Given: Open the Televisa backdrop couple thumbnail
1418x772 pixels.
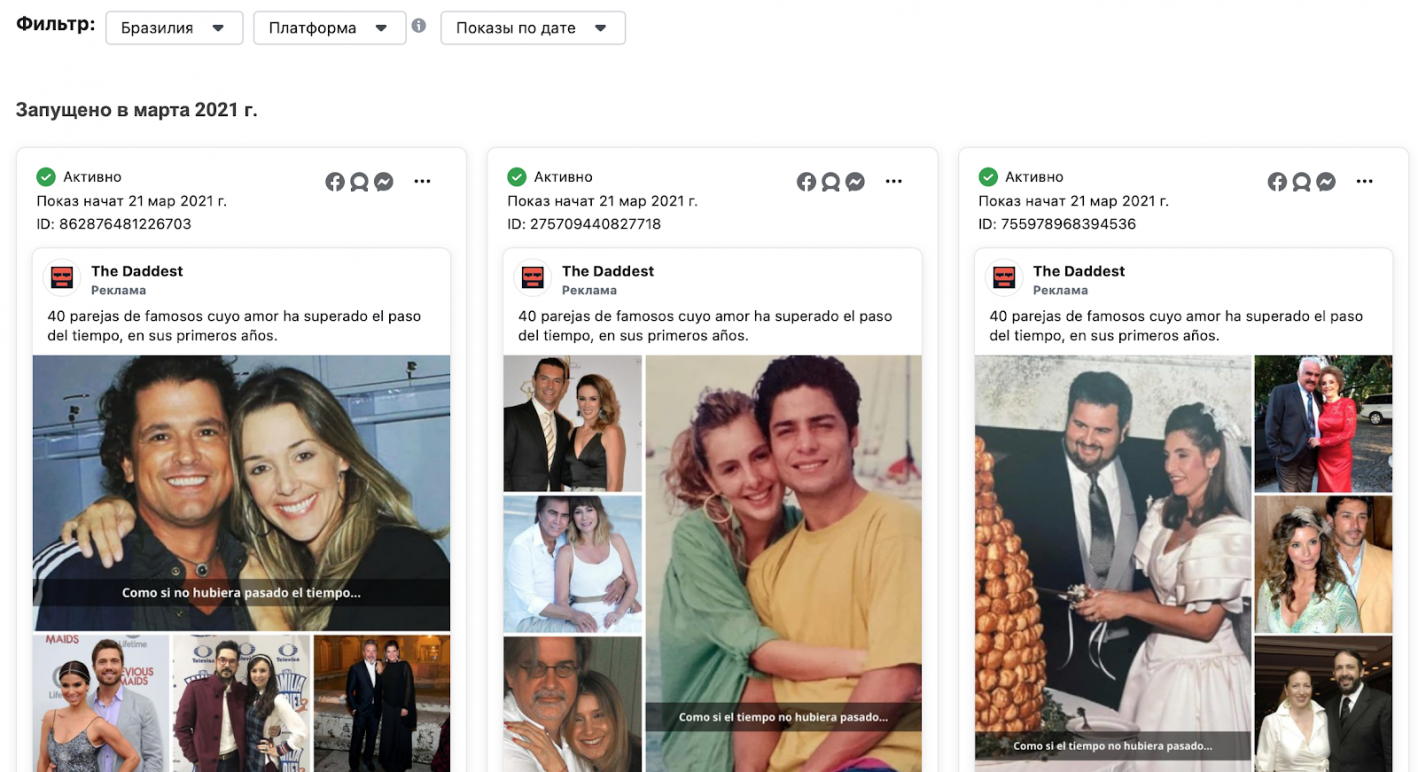Looking at the screenshot, I should point(241,703).
